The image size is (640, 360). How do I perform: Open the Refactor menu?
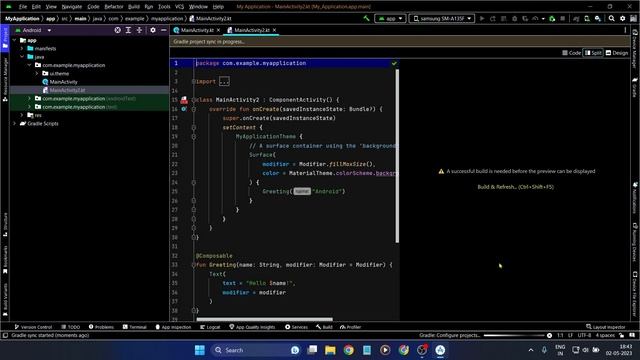[x=113, y=7]
